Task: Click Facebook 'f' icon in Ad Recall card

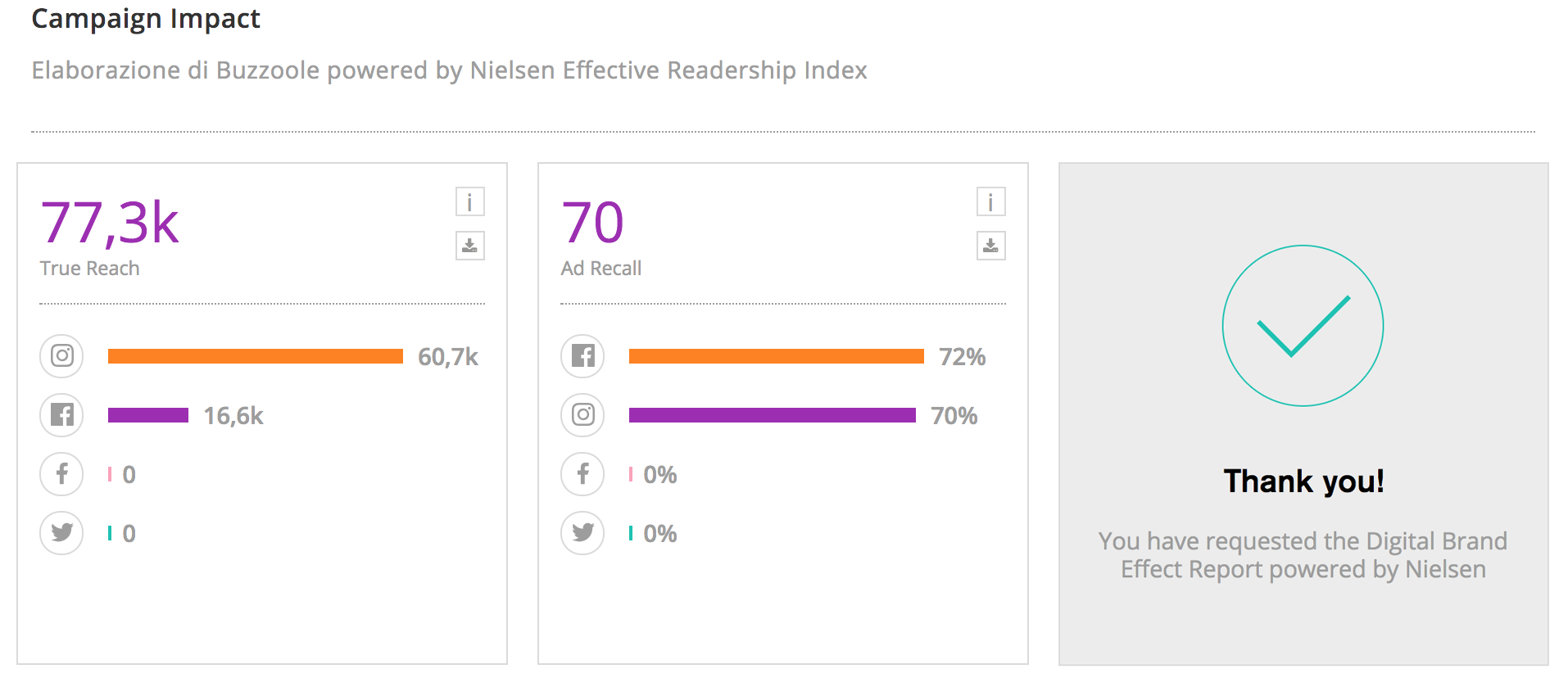Action: [x=582, y=474]
